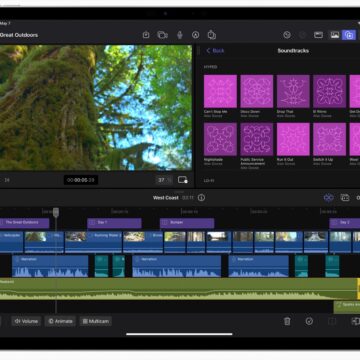Choose the Snap That soundtrack thumbnail
Image resolution: width=360 pixels, height=360 pixels.
(293, 91)
